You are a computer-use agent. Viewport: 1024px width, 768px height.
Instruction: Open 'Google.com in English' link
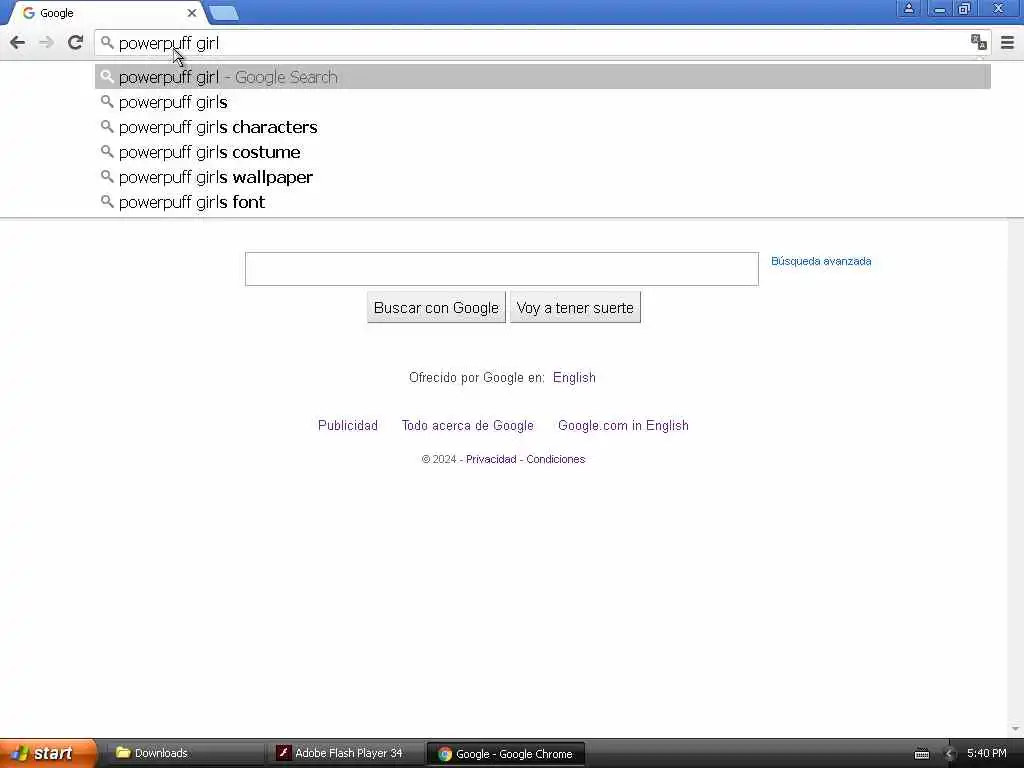(x=623, y=425)
